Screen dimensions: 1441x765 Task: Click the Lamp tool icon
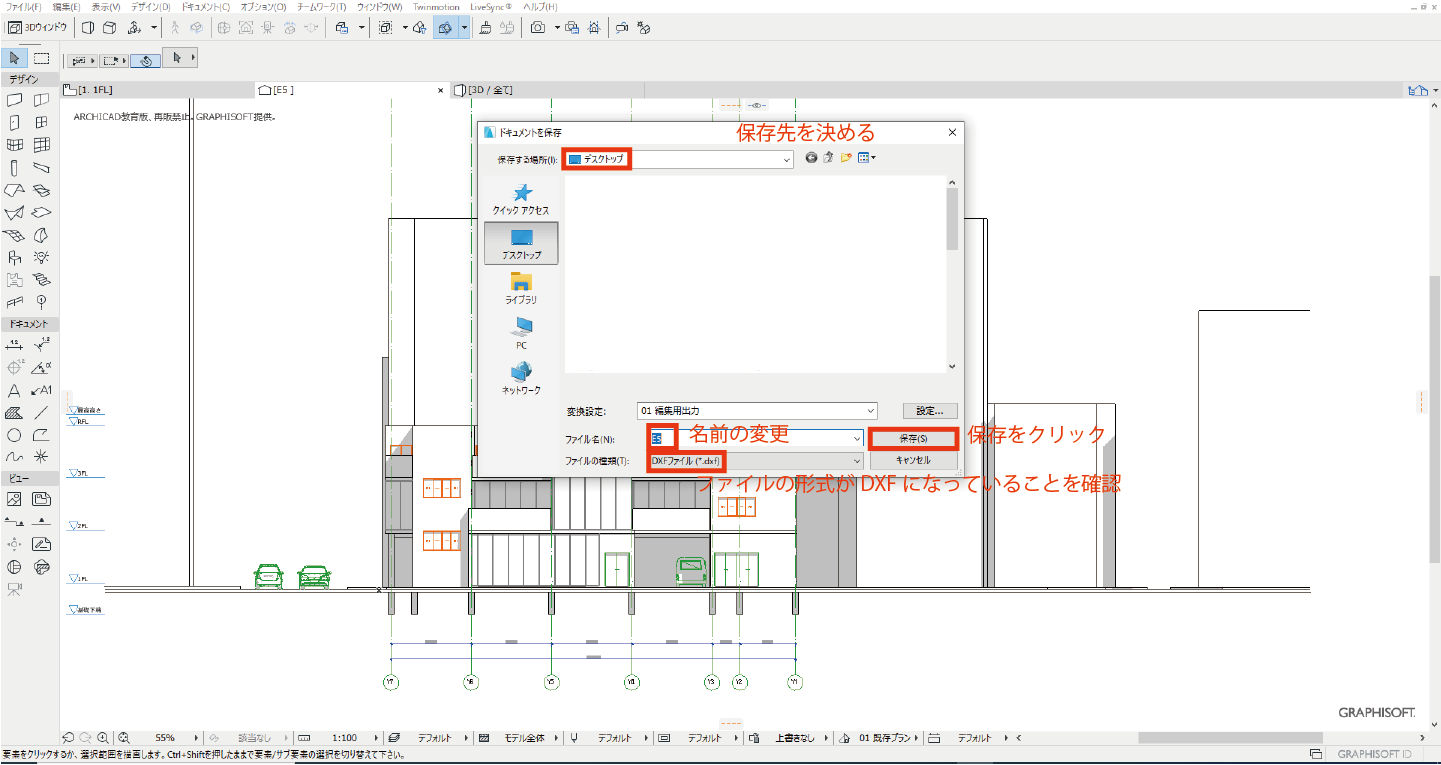pos(41,257)
